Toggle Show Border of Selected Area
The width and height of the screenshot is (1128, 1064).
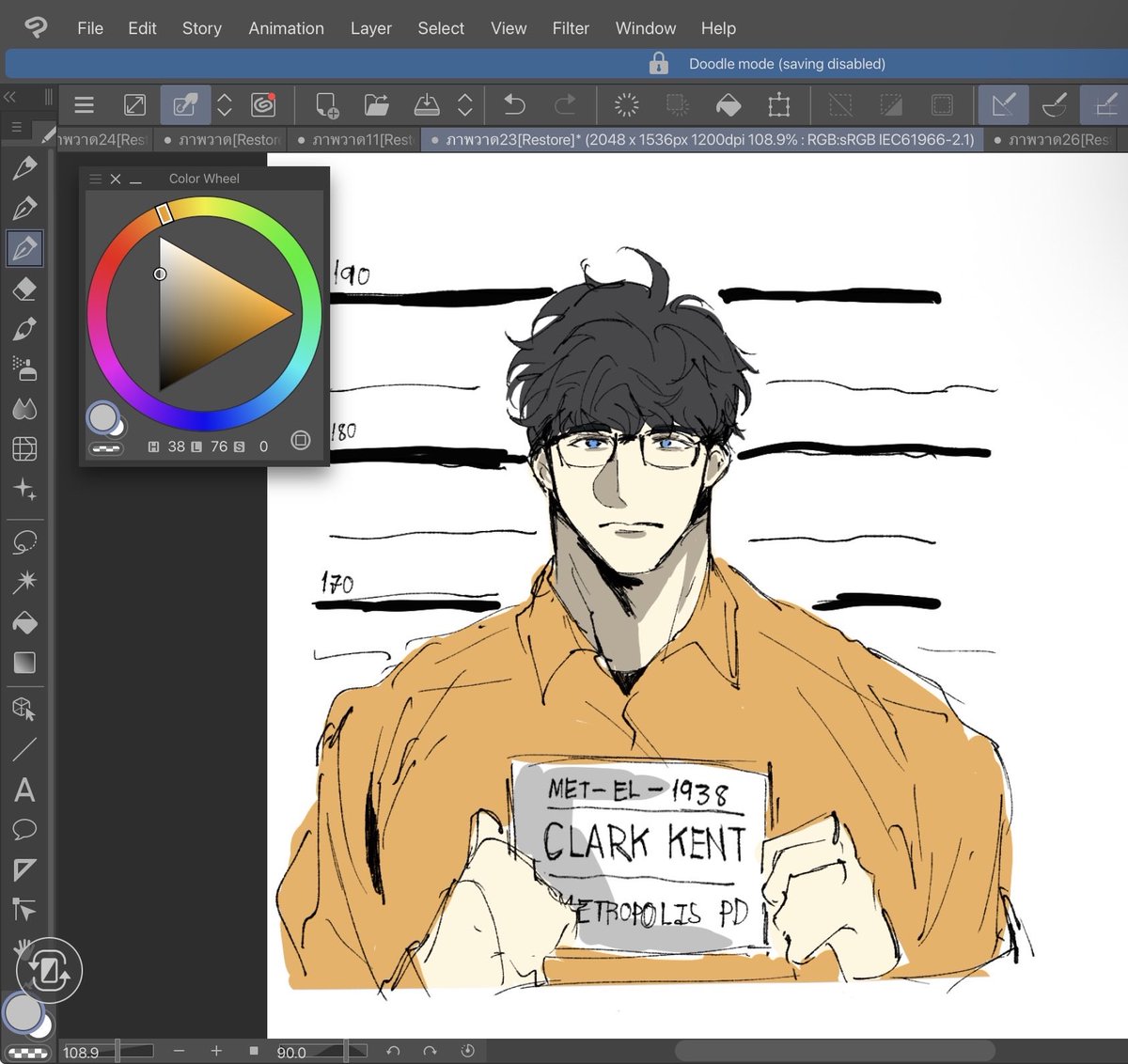point(942,105)
